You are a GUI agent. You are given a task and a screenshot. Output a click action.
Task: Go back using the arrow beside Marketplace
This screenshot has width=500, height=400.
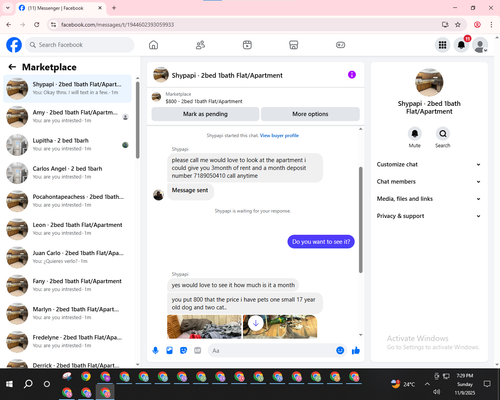point(12,67)
